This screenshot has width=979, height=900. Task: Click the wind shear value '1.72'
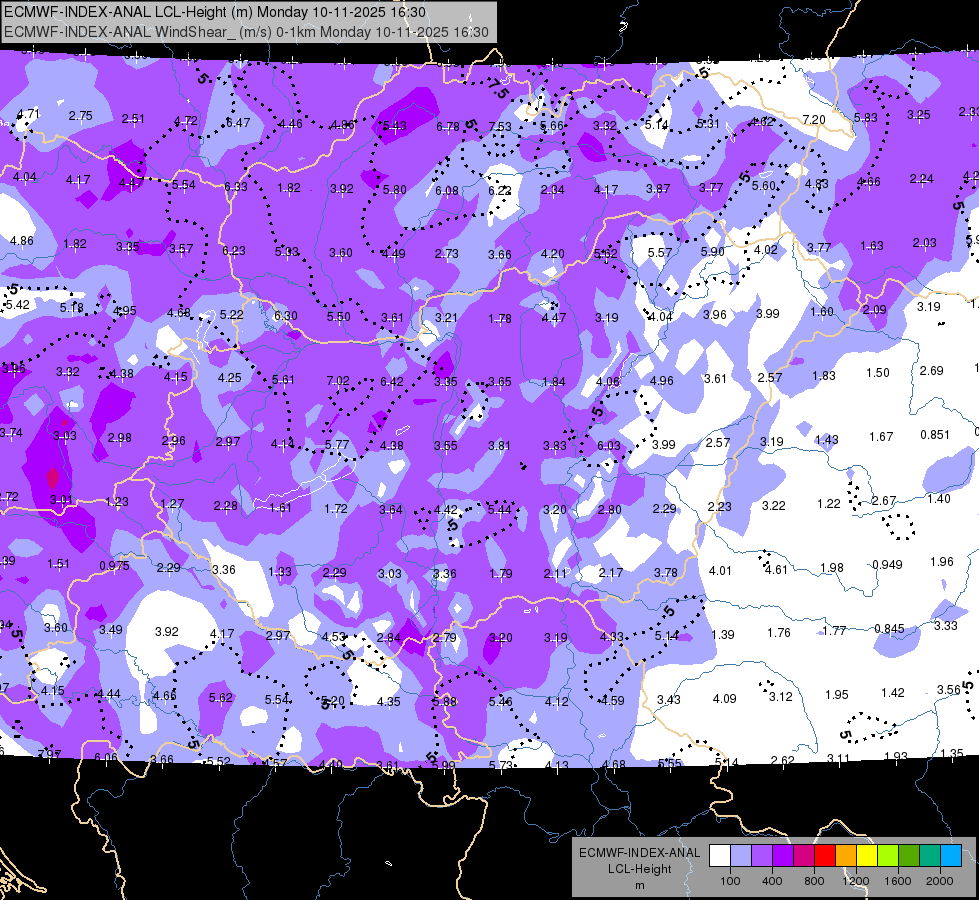tap(336, 508)
